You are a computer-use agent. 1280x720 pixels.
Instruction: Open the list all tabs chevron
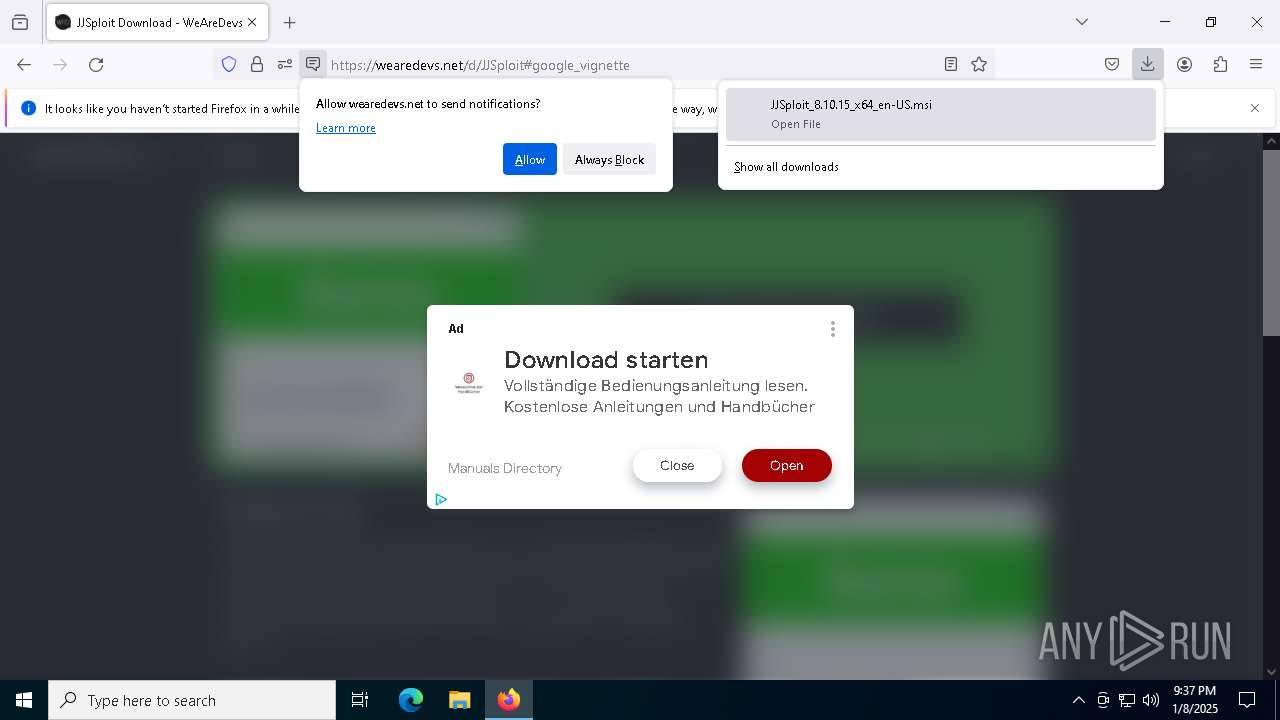(x=1081, y=22)
